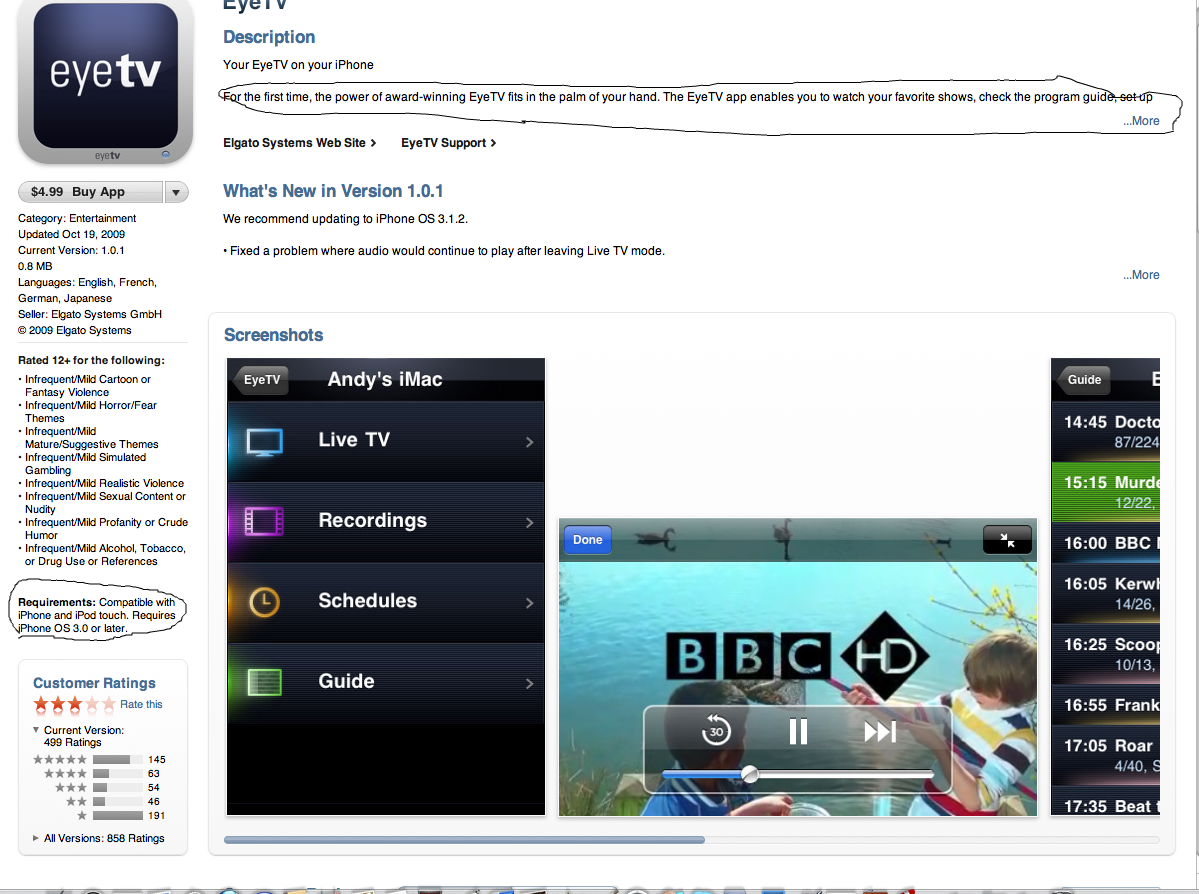
Task: Click the BBC HD video screenshot thumbnail
Action: [x=798, y=667]
